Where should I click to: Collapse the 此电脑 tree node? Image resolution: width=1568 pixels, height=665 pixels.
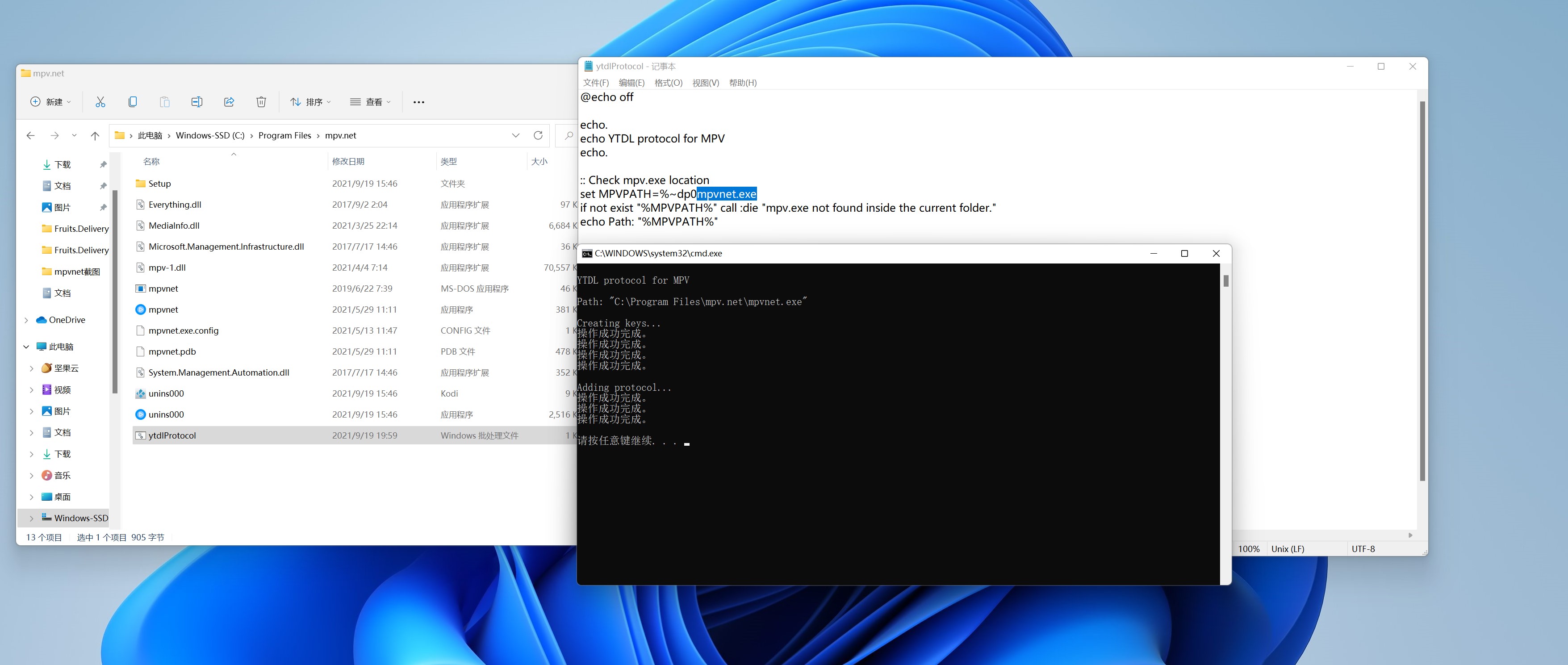coord(26,347)
